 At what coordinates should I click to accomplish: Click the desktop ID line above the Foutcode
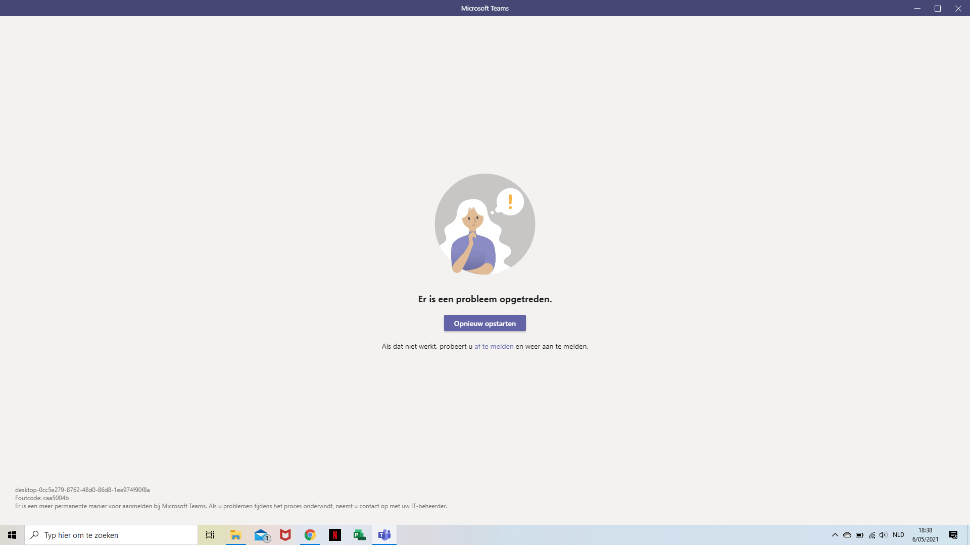(82, 489)
